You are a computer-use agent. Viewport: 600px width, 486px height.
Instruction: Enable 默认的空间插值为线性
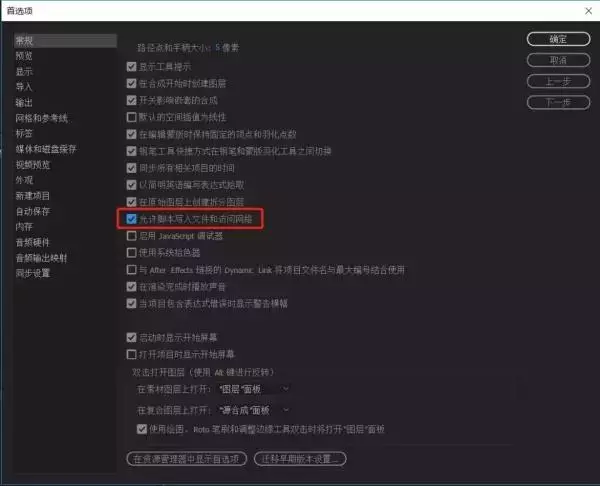pos(131,117)
